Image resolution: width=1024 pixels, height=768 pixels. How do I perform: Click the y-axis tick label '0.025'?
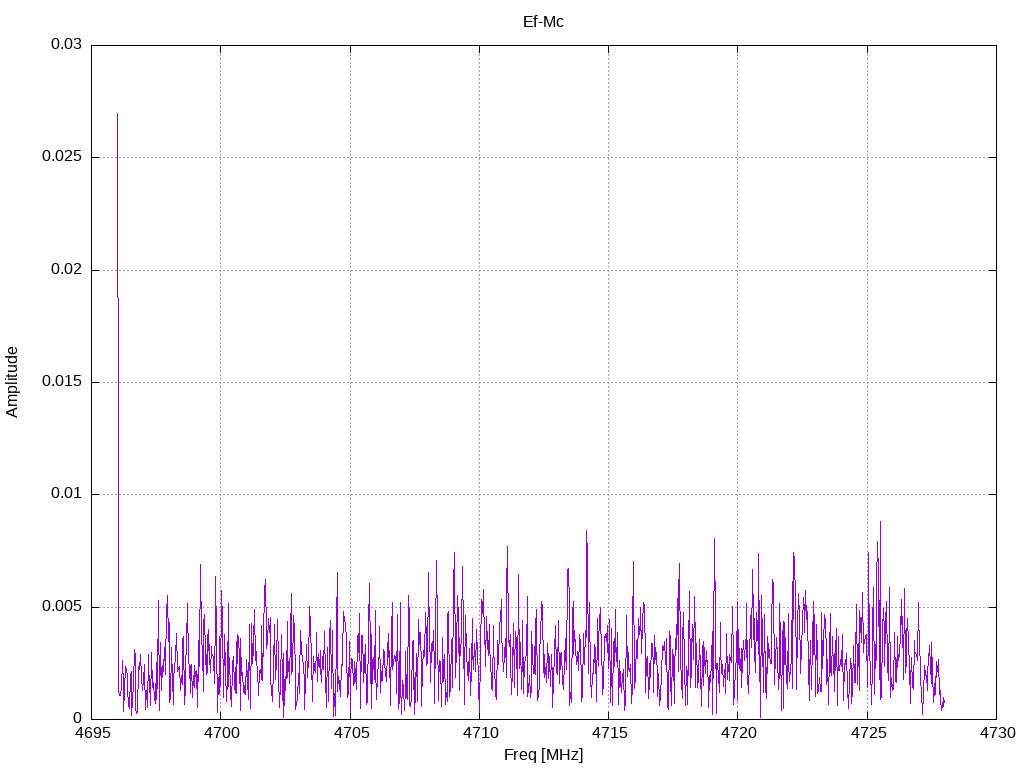click(62, 157)
